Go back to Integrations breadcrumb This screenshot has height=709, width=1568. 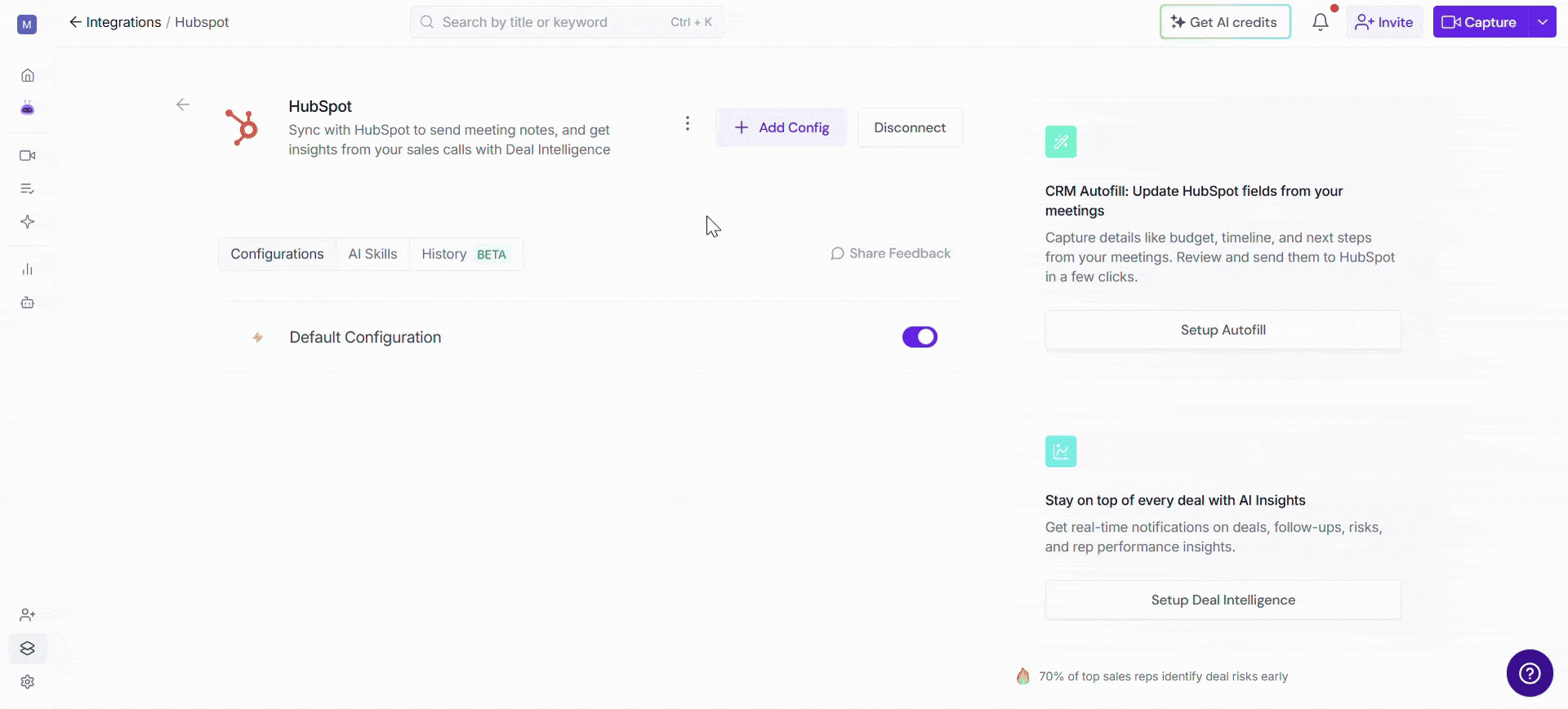pos(115,22)
